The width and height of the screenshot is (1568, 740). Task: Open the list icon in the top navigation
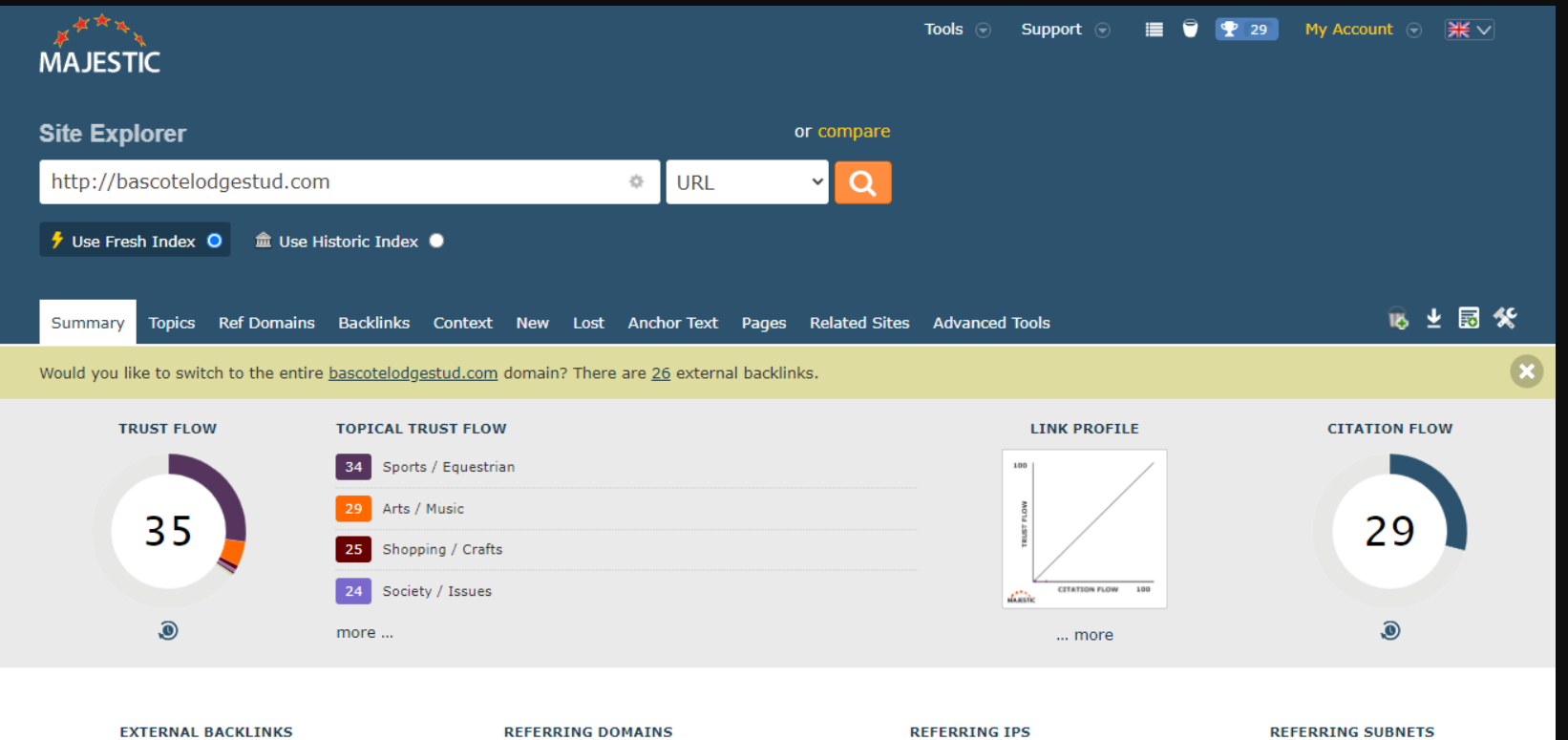pyautogui.click(x=1154, y=30)
